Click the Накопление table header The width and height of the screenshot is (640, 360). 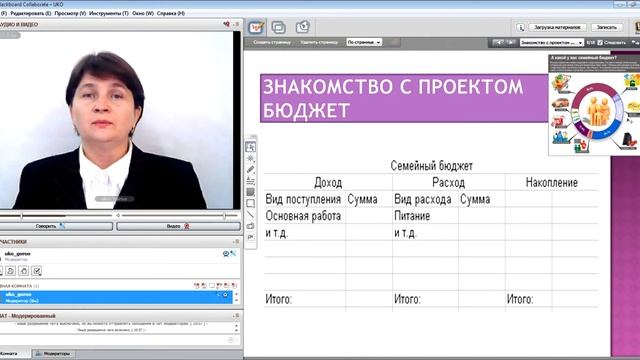551,182
